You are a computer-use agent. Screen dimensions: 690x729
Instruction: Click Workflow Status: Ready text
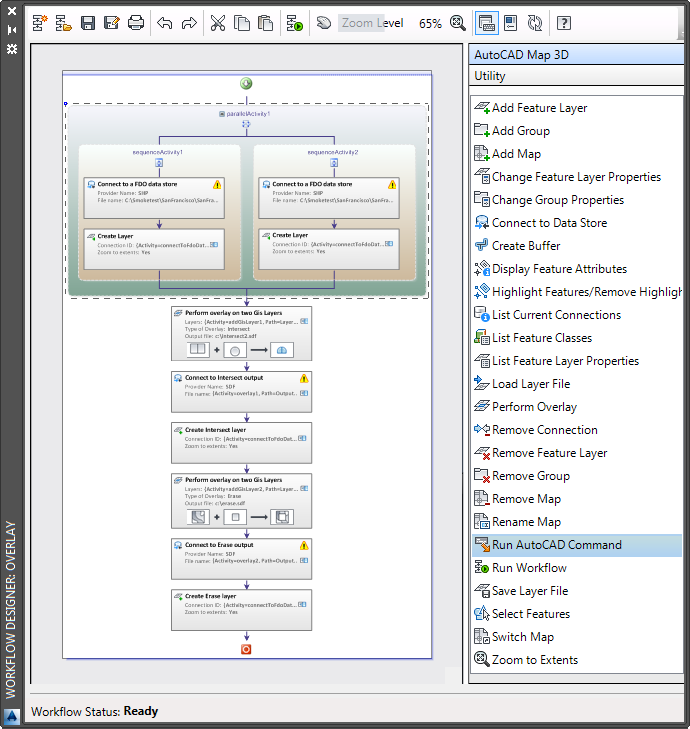[94, 711]
